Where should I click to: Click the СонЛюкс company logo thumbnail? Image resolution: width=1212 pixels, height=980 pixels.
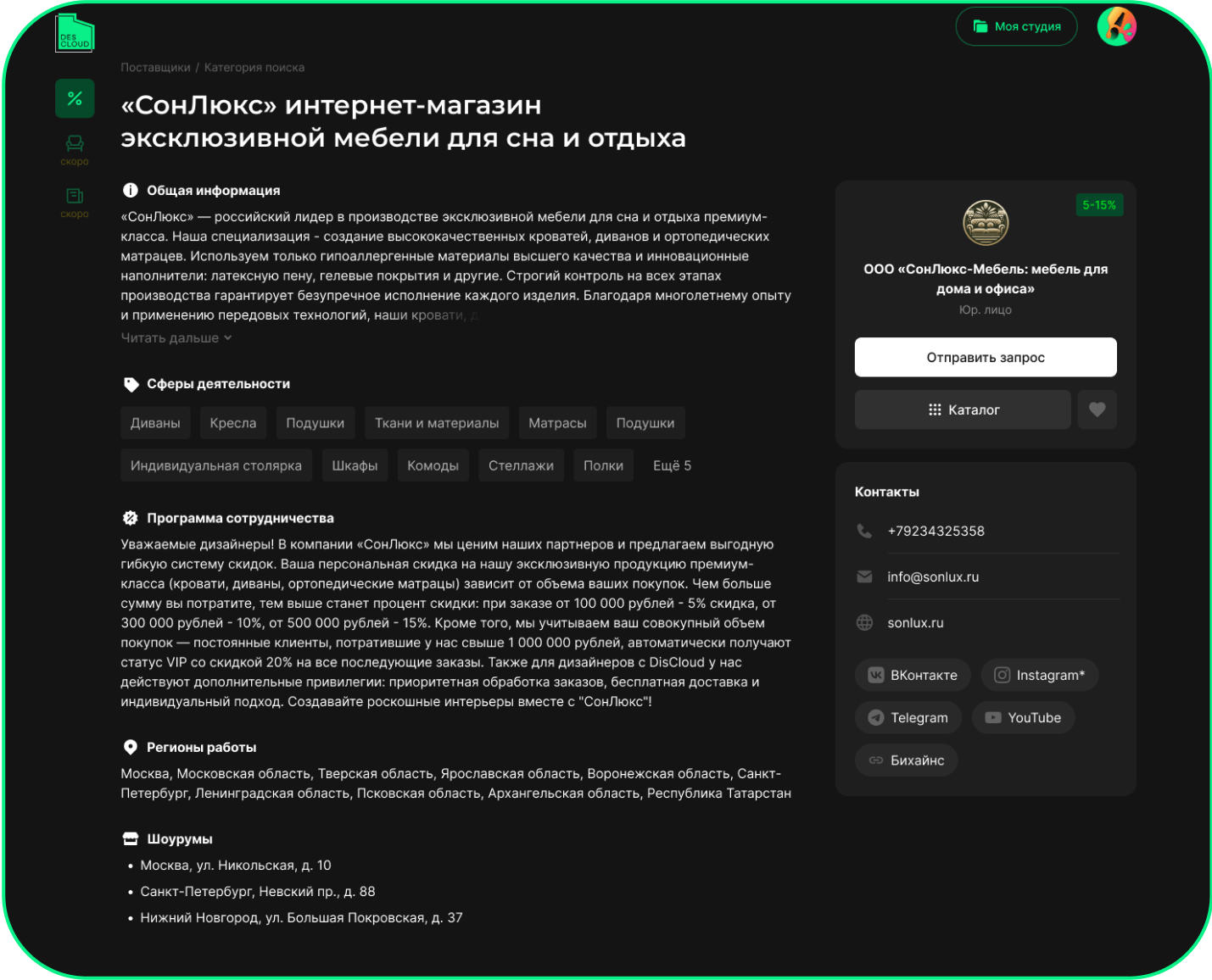tap(985, 223)
